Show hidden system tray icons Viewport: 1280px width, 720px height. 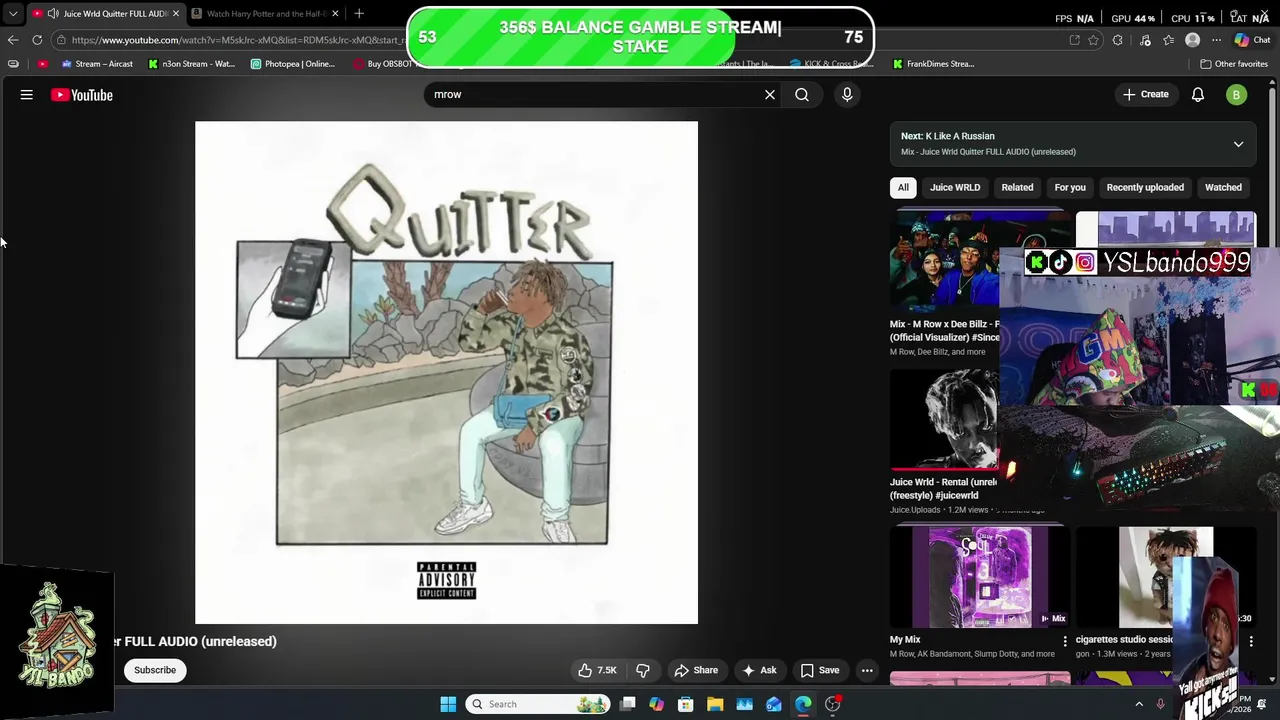click(1139, 704)
